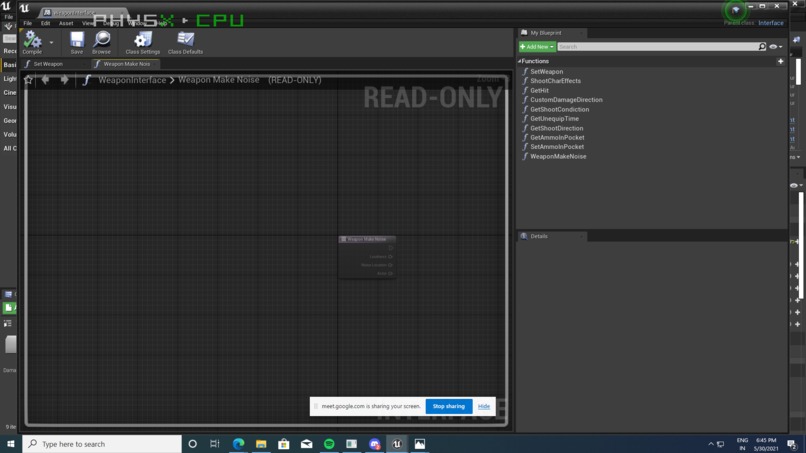Select the GetShootCondiction function
806x453 pixels.
point(559,110)
